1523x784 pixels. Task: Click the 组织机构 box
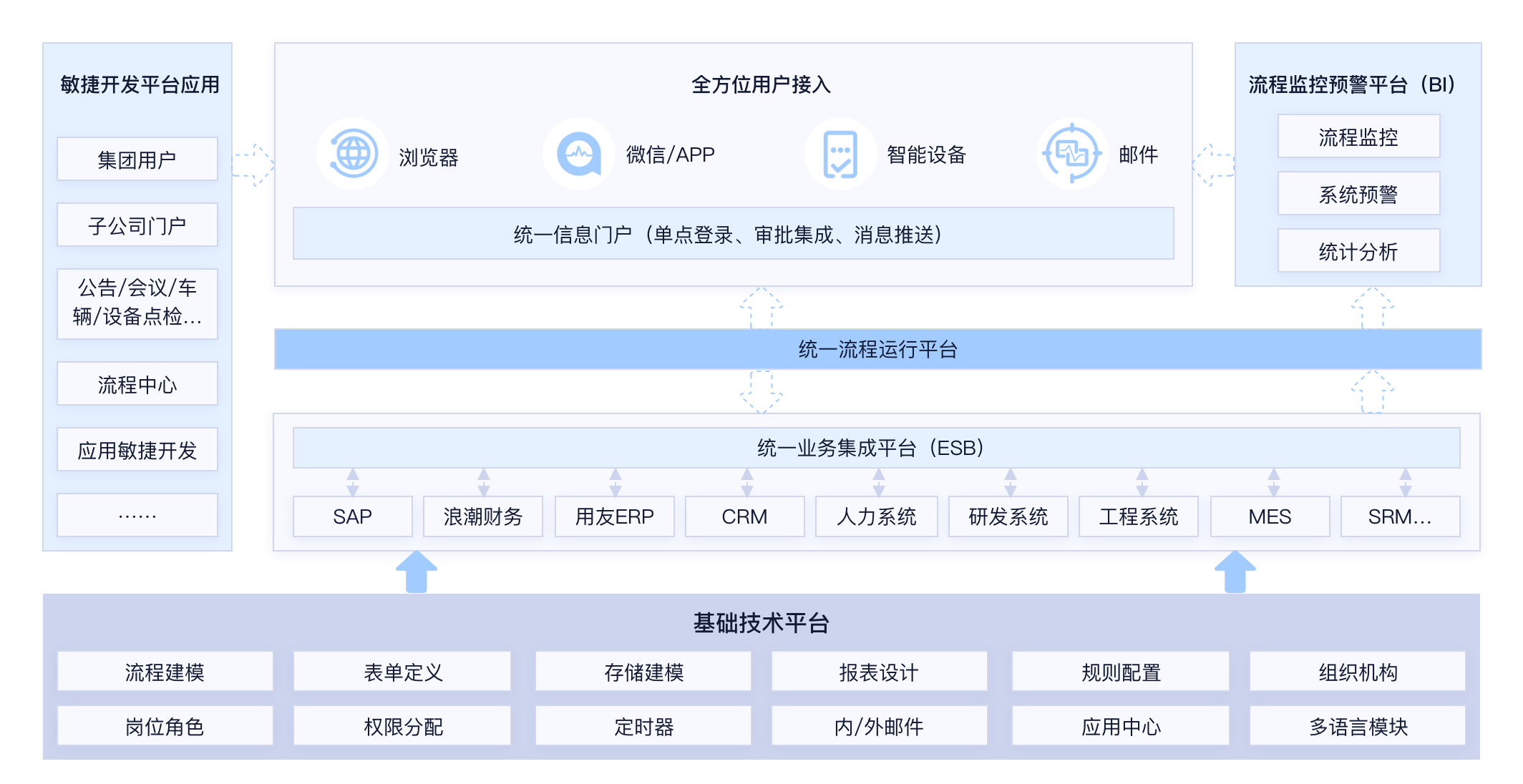(x=1358, y=671)
